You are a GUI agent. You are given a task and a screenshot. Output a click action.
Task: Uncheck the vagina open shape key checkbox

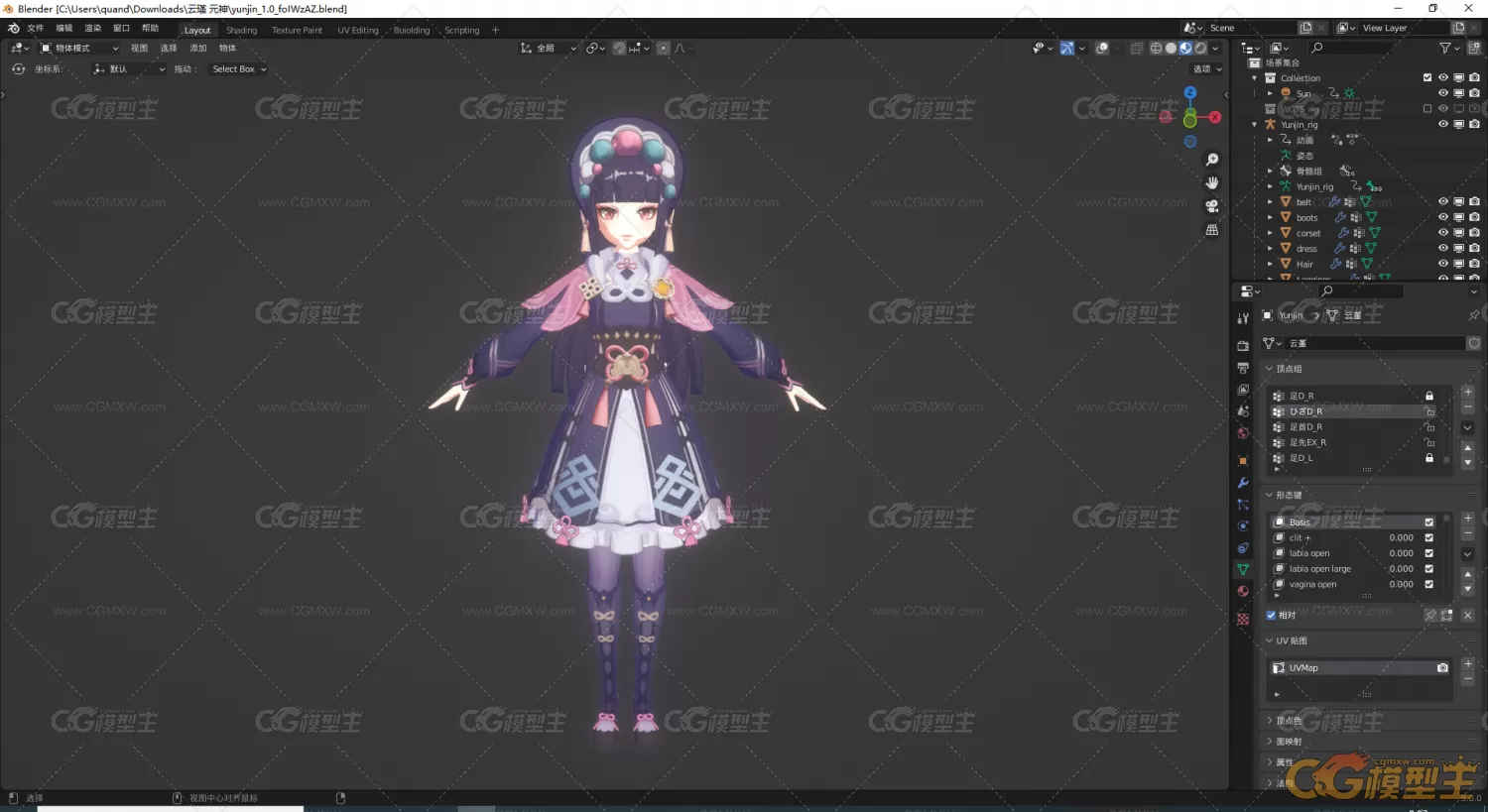click(1429, 584)
